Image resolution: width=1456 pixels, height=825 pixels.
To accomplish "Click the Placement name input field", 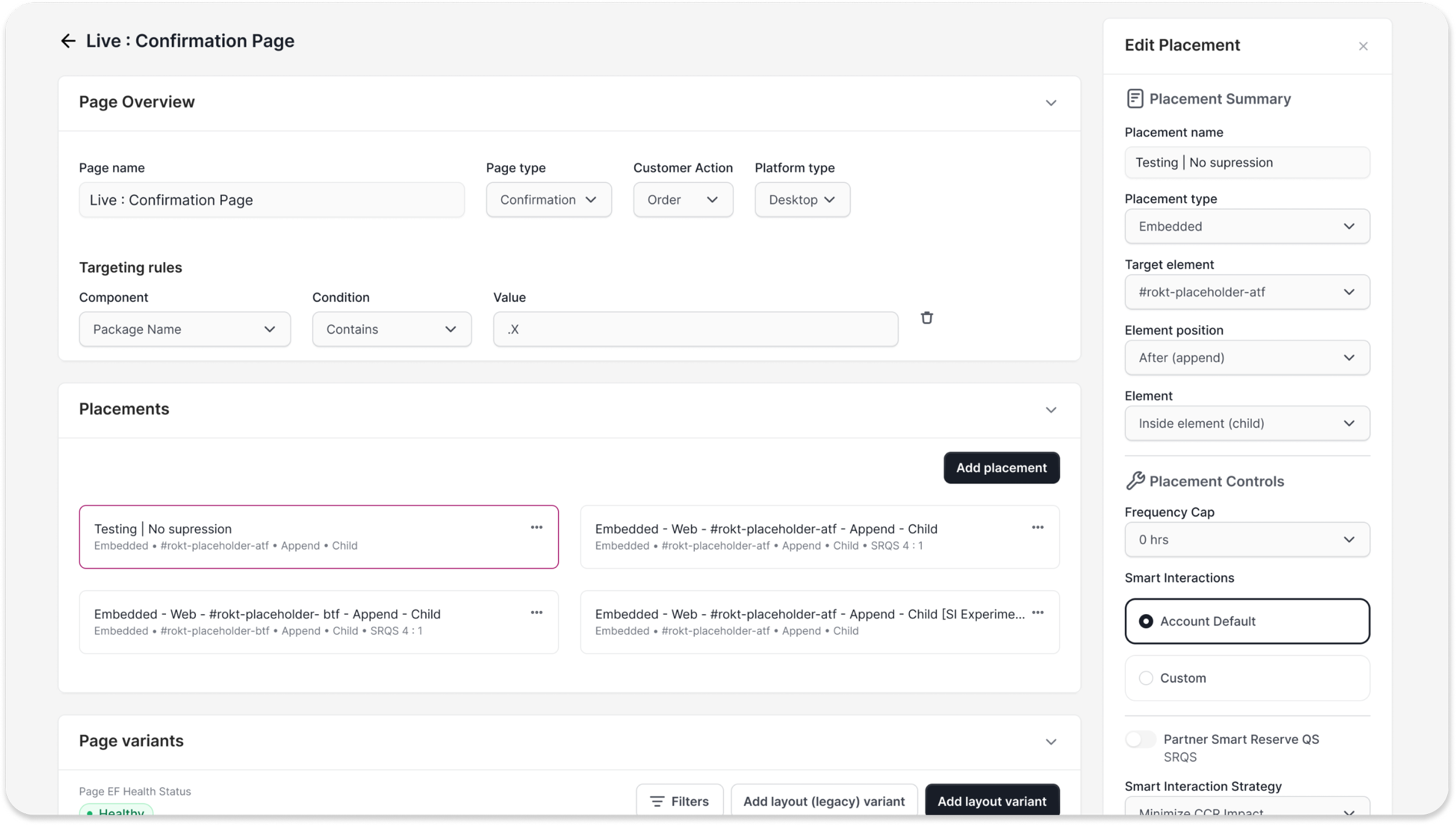I will click(1247, 163).
